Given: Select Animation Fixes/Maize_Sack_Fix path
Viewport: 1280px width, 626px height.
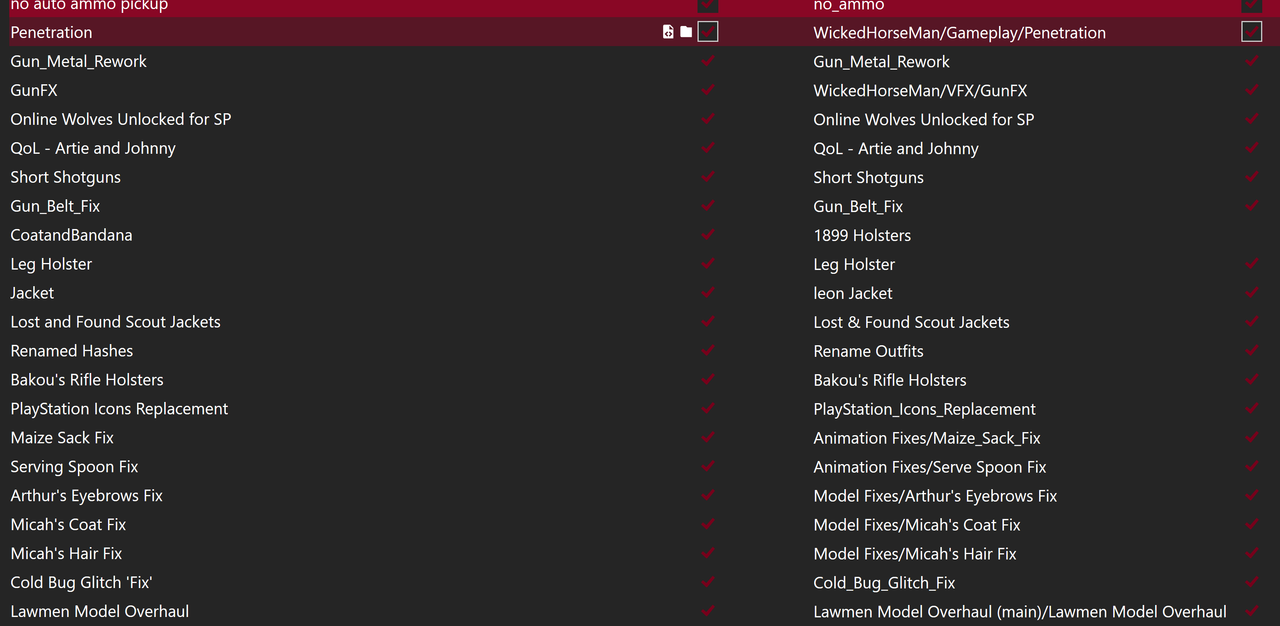Looking at the screenshot, I should [927, 438].
